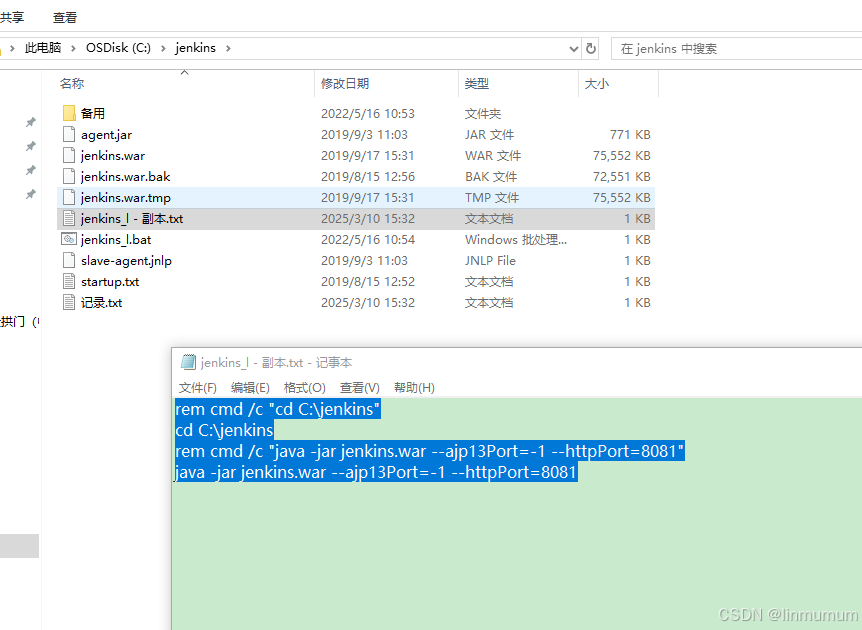This screenshot has height=630, width=862.
Task: Click the JAR 文件 type cell
Action: tap(489, 135)
